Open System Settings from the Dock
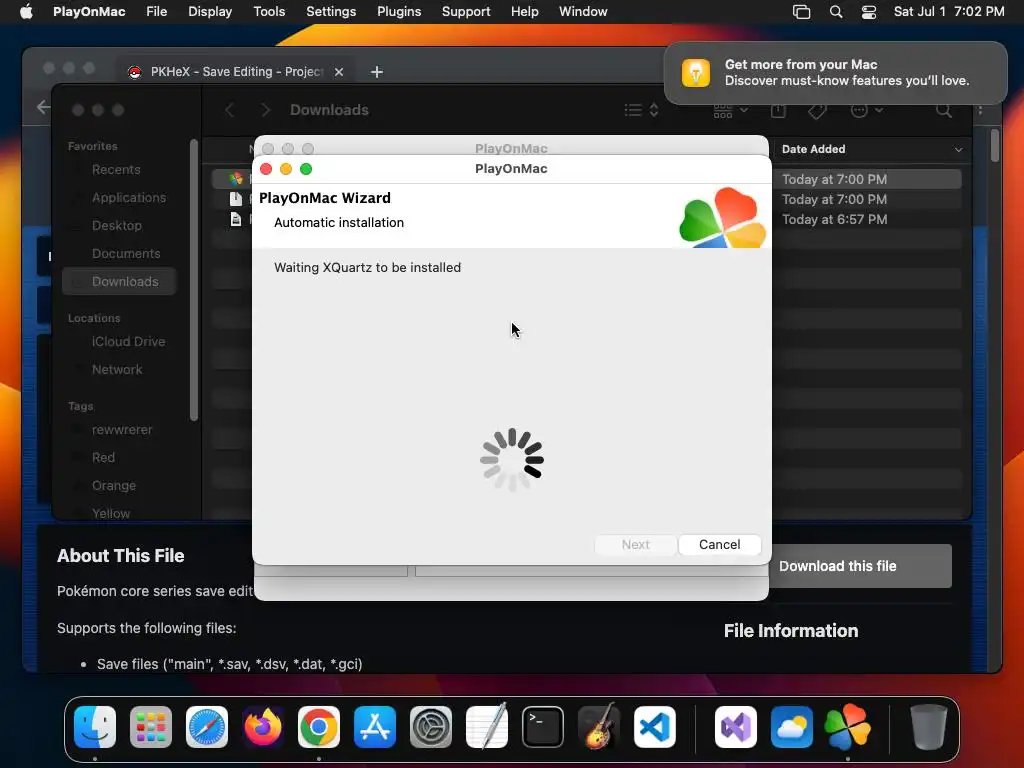This screenshot has width=1024, height=768. 431,727
